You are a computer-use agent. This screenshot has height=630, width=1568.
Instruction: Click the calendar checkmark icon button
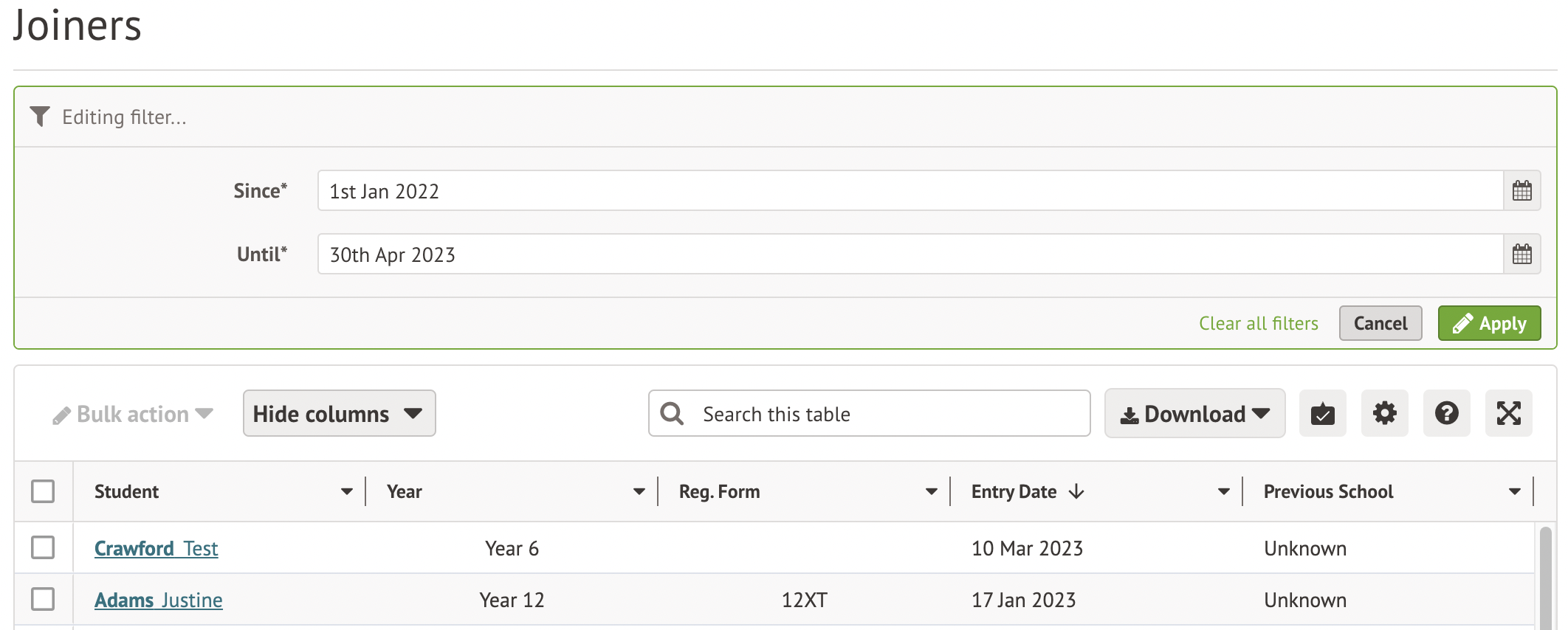click(x=1322, y=413)
